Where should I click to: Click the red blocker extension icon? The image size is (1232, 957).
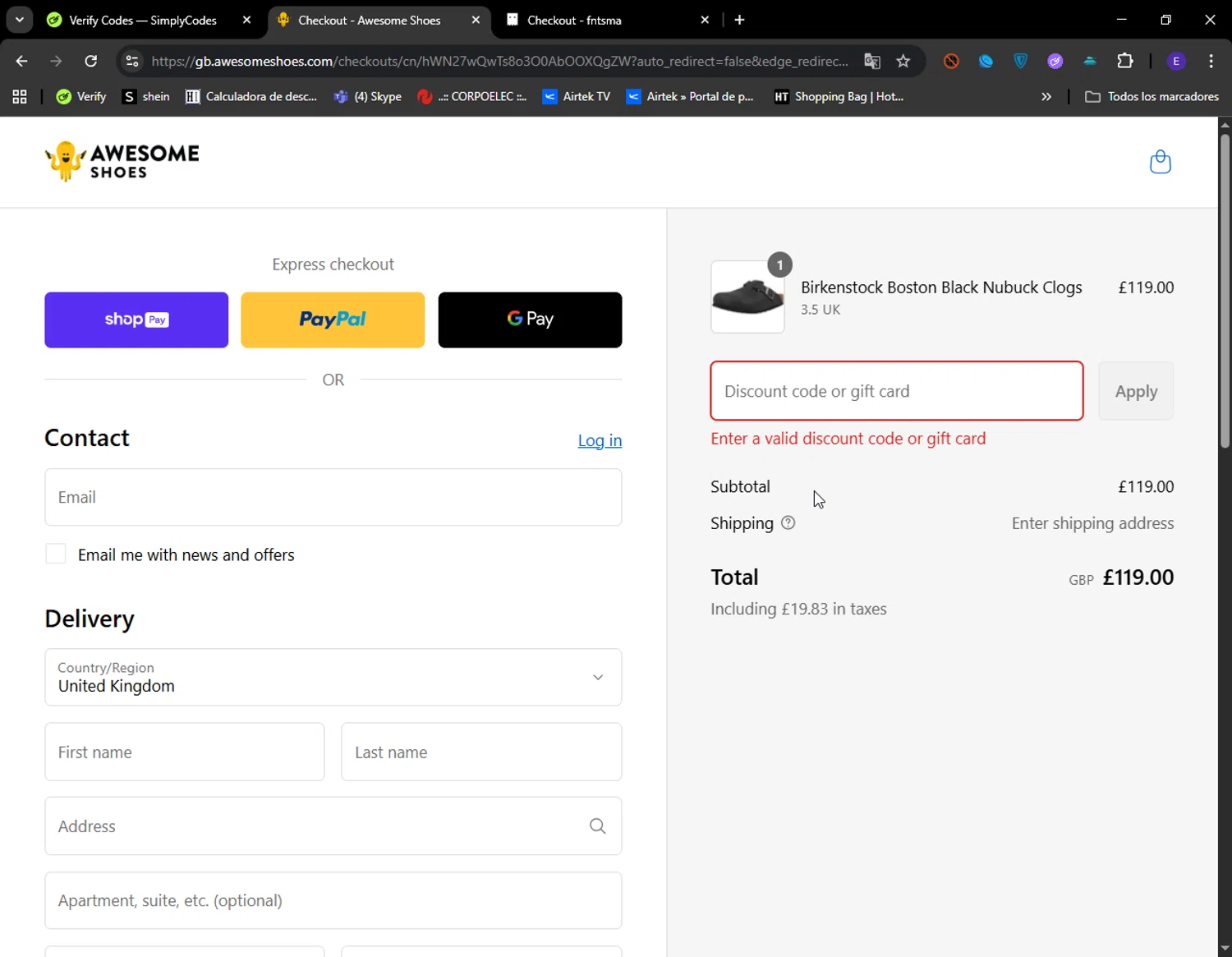[951, 61]
